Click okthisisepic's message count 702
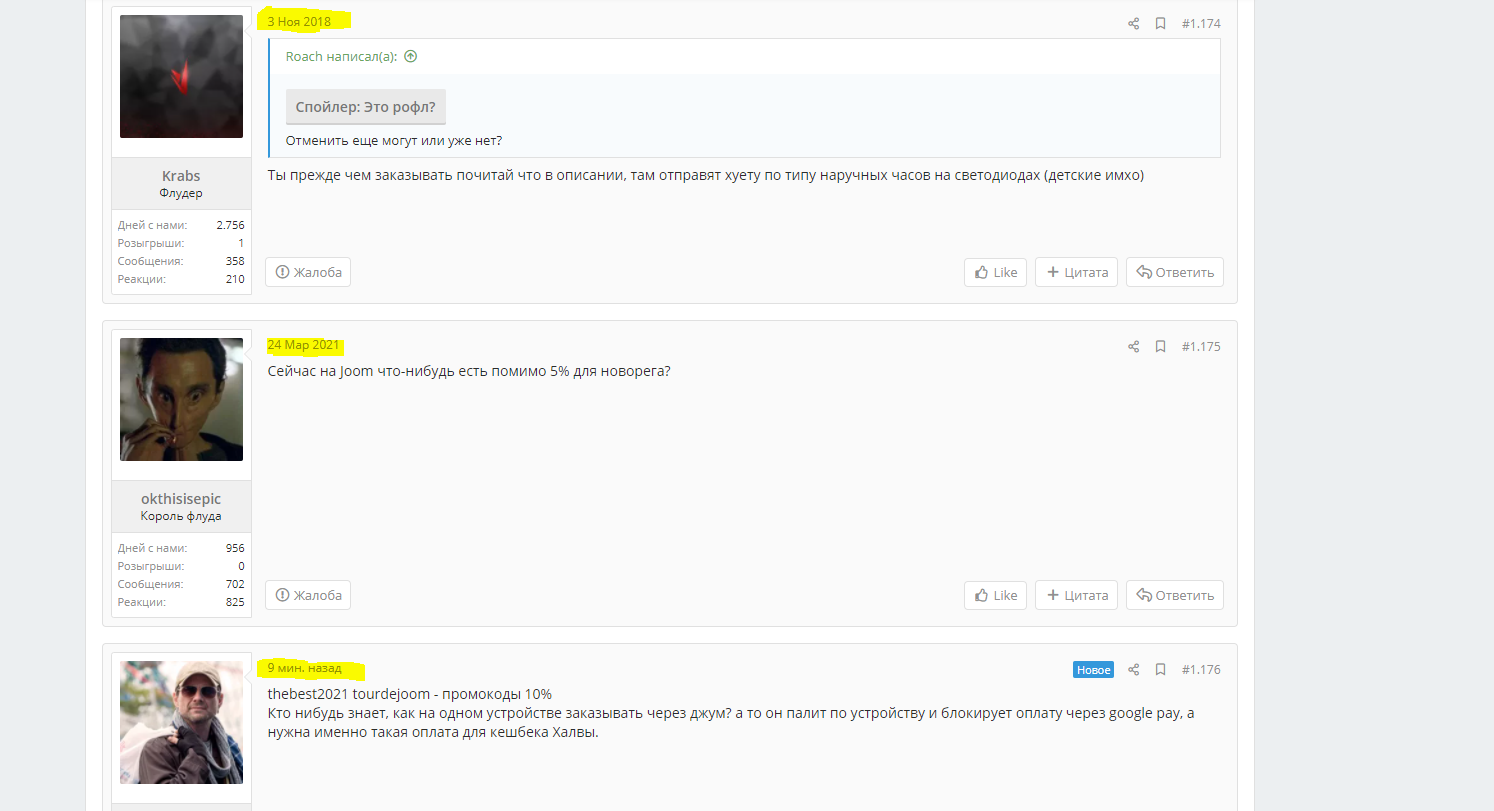 tap(235, 584)
